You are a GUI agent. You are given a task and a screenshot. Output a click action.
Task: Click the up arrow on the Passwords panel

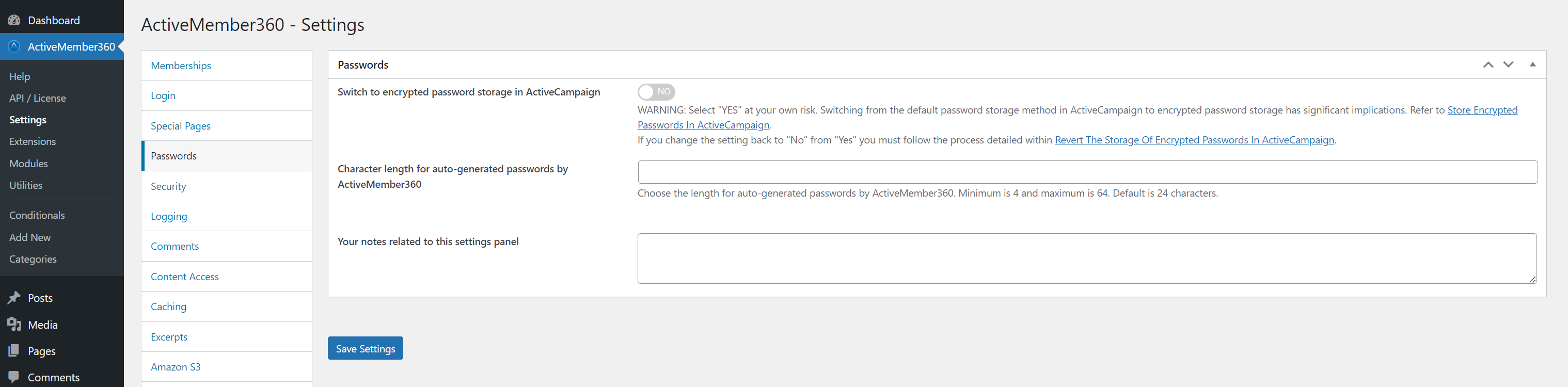(1489, 64)
